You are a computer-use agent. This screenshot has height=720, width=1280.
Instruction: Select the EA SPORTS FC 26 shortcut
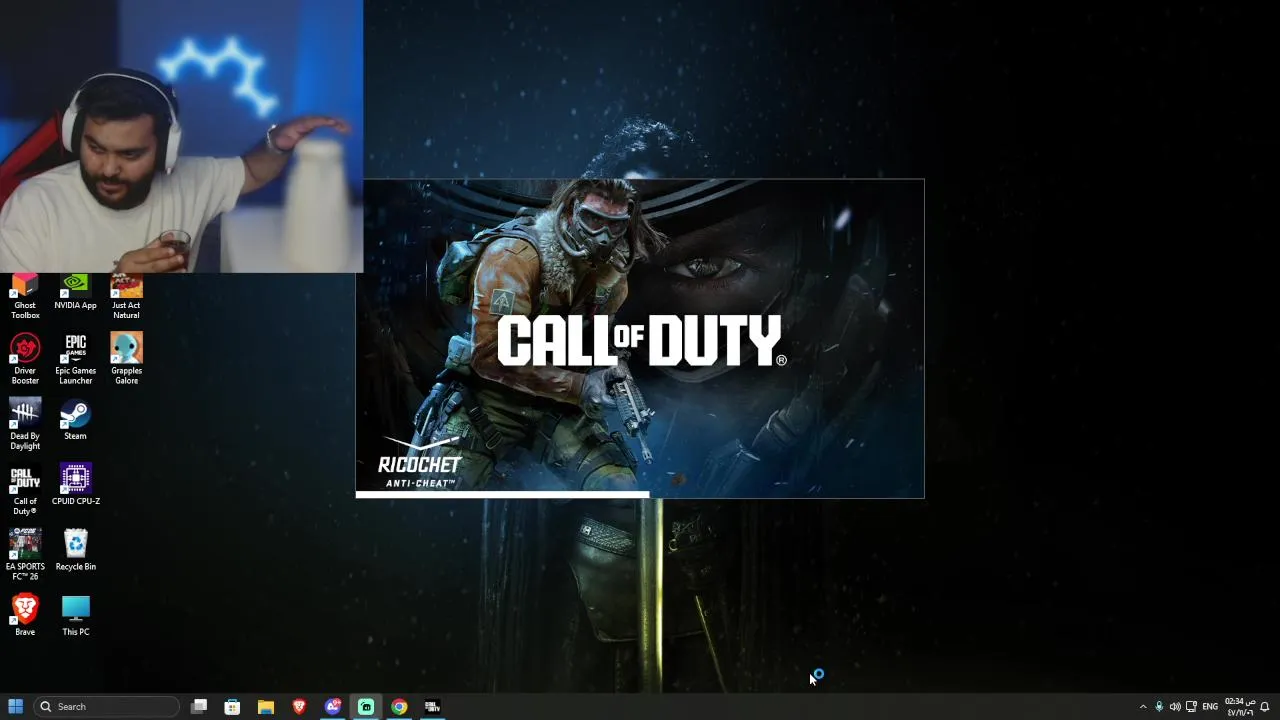pyautogui.click(x=25, y=555)
